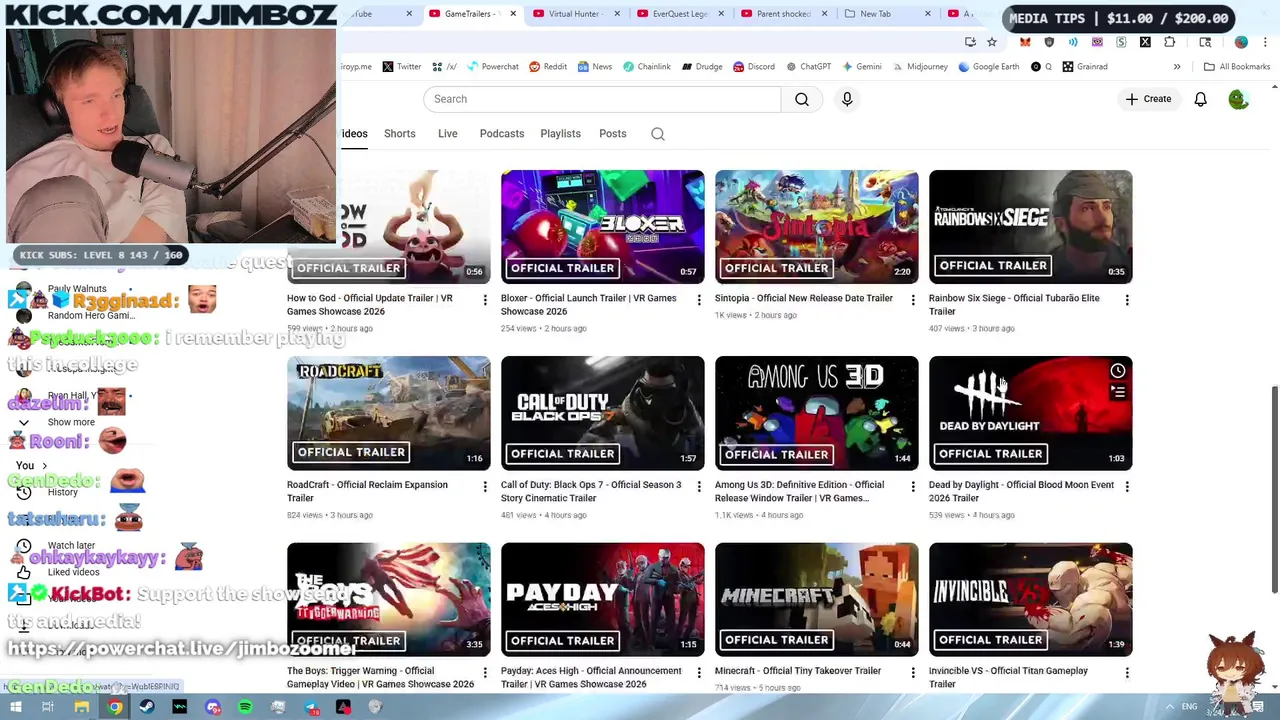Focus the YouTube search field
Screen dimensions: 1280x720
[x=602, y=99]
